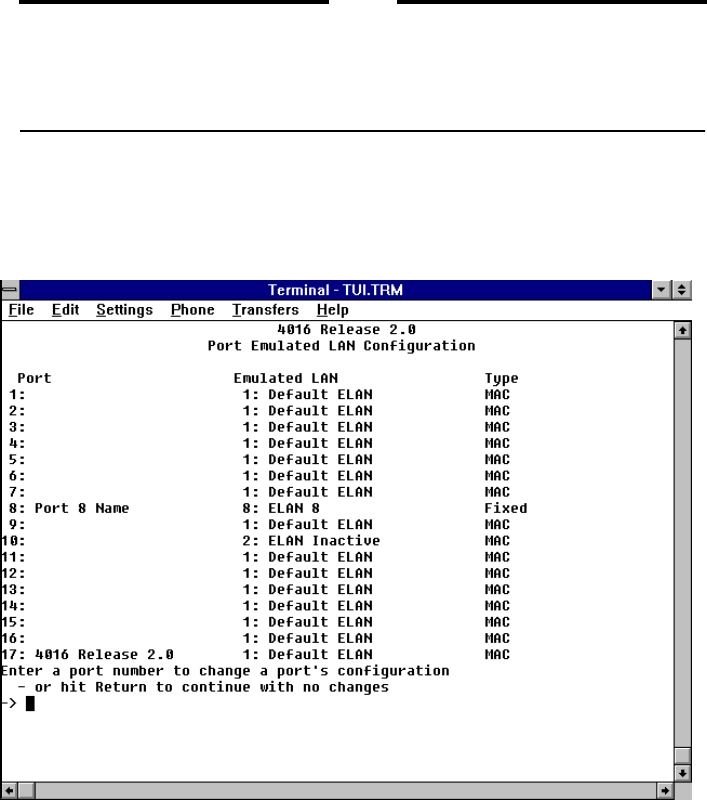
Task: Click the horizontal scrollbar thumb
Action: click(x=28, y=790)
